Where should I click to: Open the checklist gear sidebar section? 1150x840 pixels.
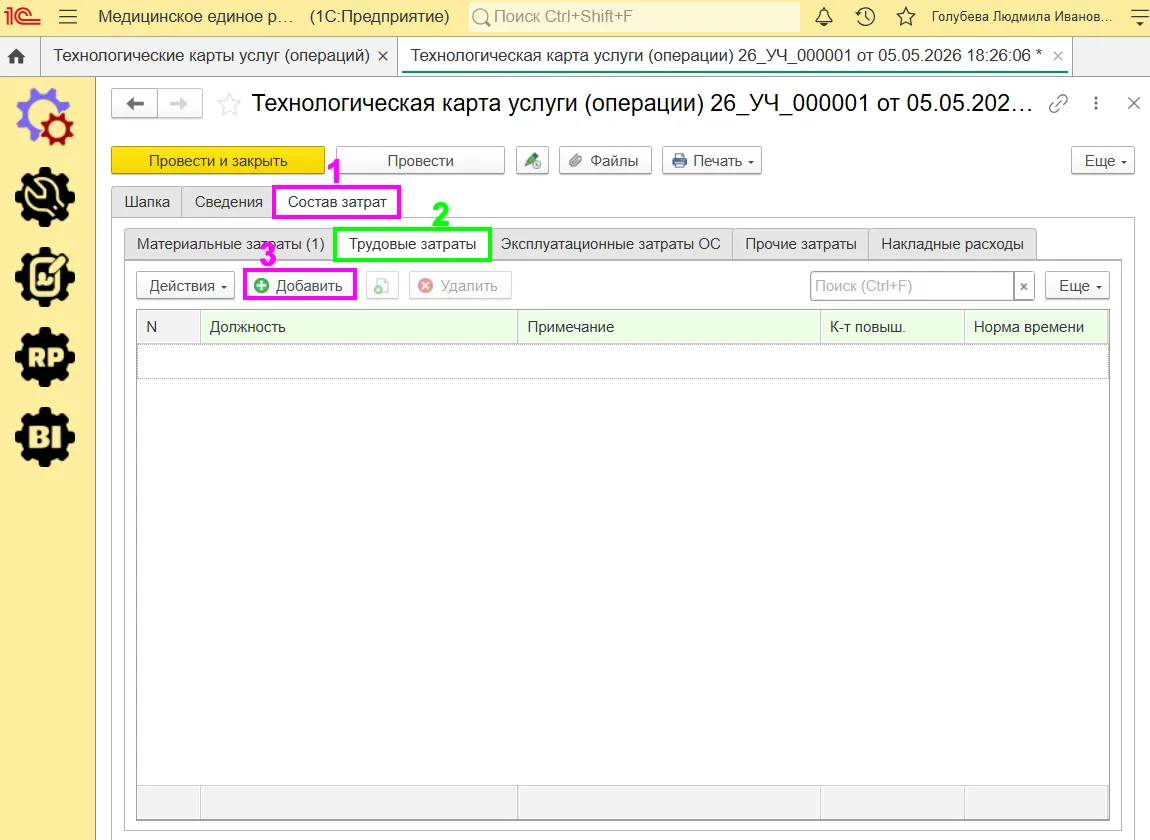point(45,277)
